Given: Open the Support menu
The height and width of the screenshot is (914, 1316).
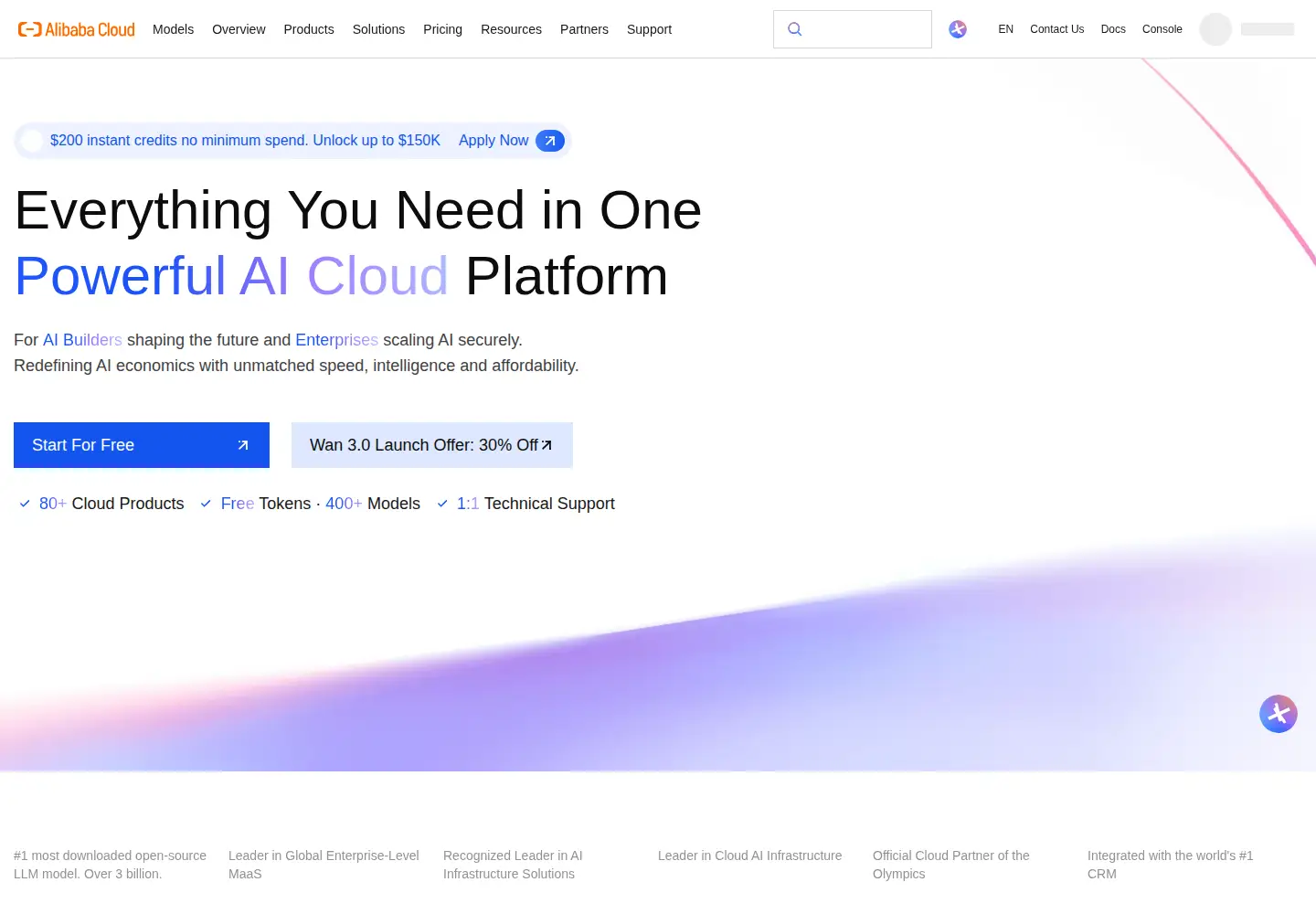Looking at the screenshot, I should click(x=649, y=29).
